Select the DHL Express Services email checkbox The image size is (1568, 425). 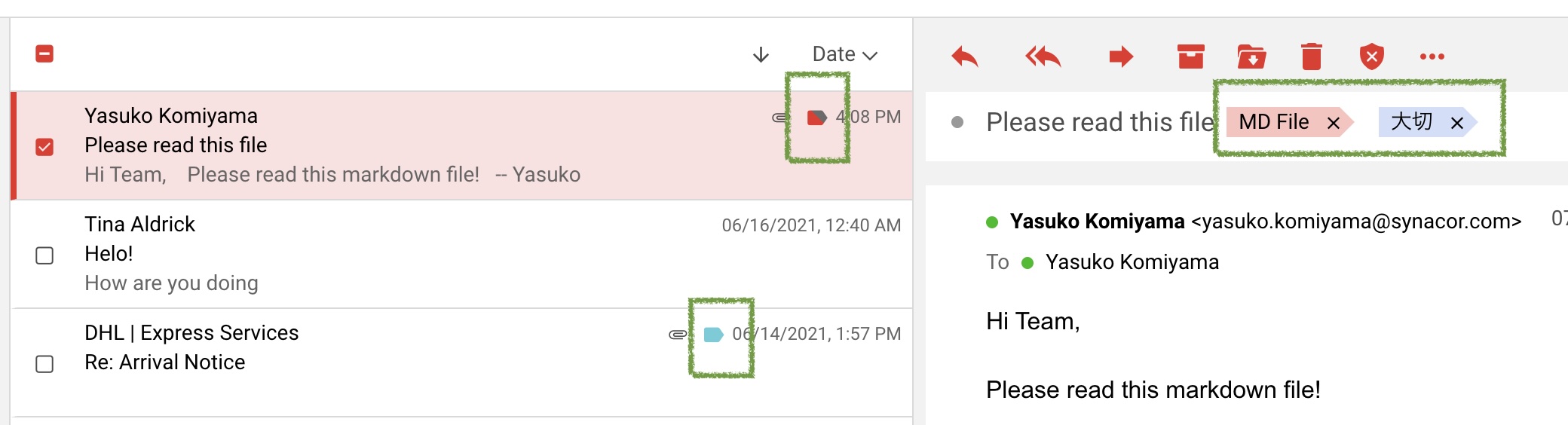[44, 364]
